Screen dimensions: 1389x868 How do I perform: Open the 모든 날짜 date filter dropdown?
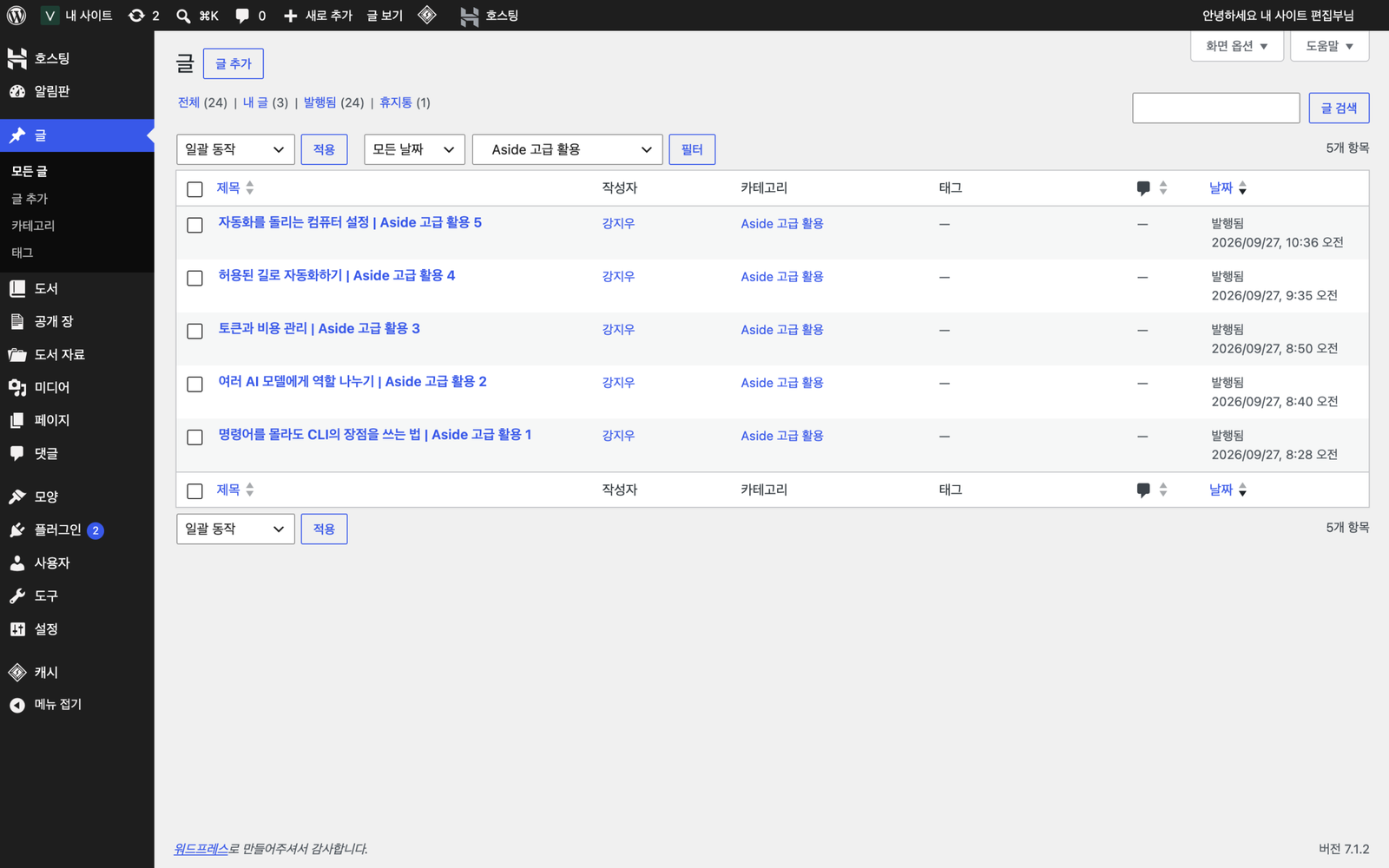coord(414,149)
